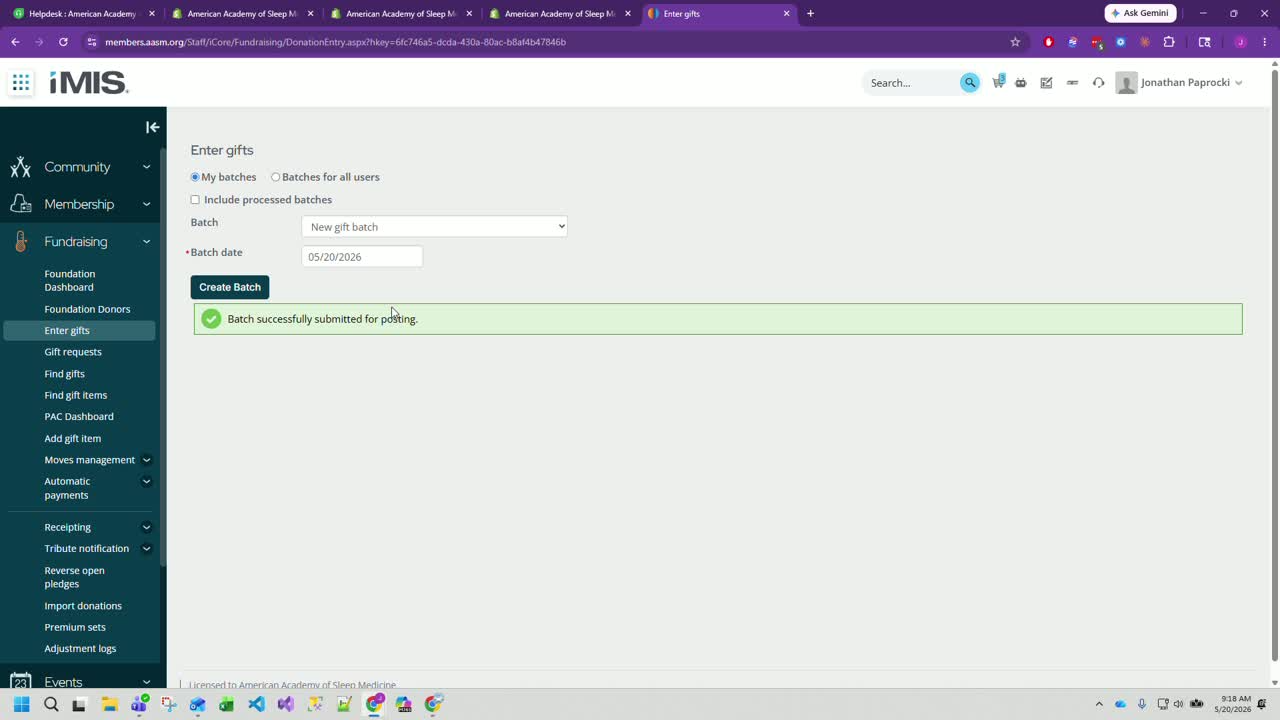Collapse the left navigation sidebar

[x=152, y=127]
